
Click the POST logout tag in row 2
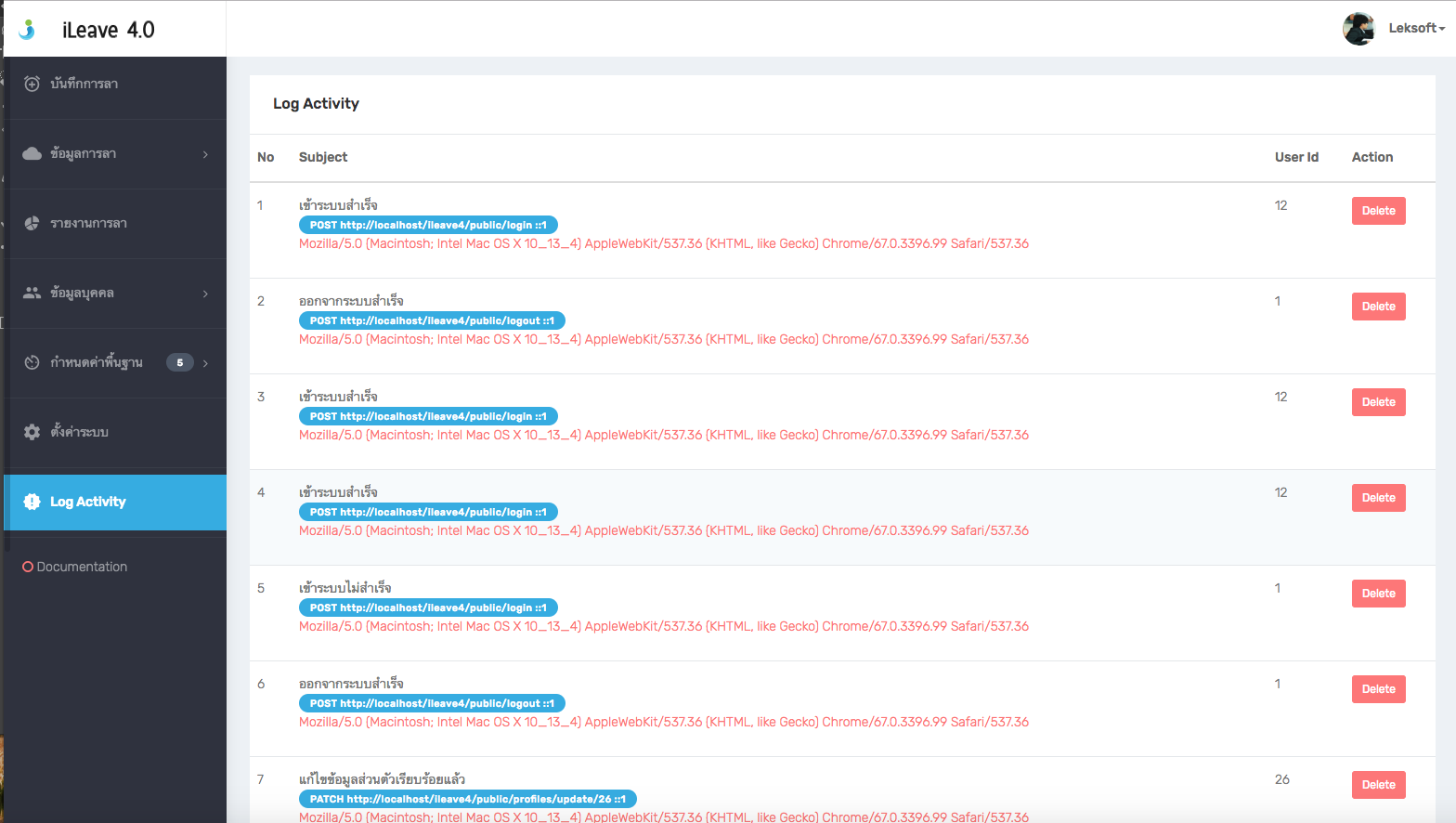432,320
